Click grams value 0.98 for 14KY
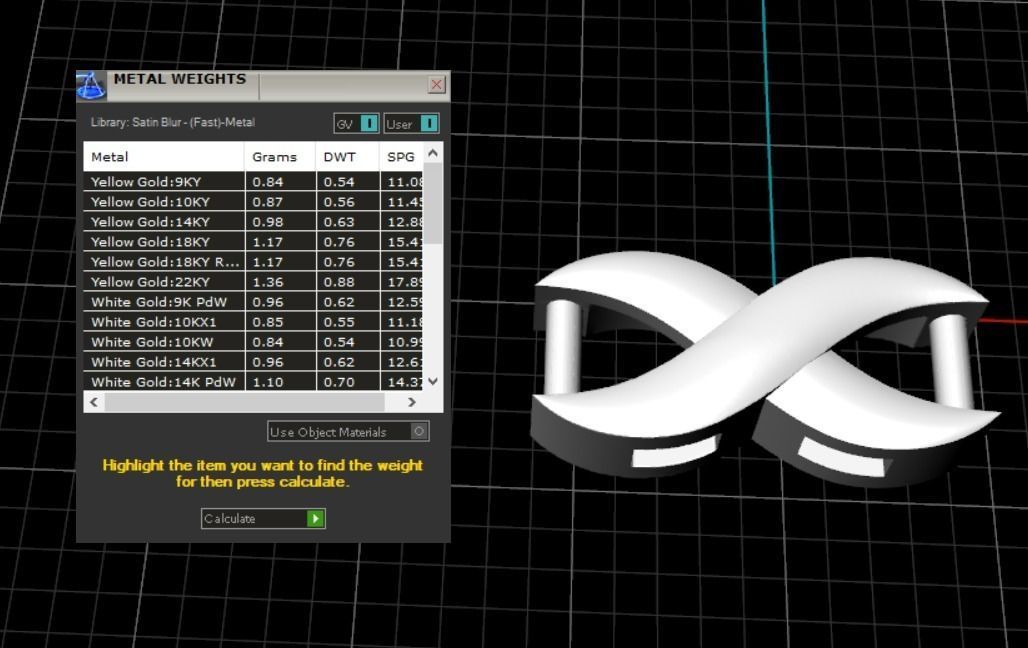This screenshot has height=648, width=1028. (268, 222)
